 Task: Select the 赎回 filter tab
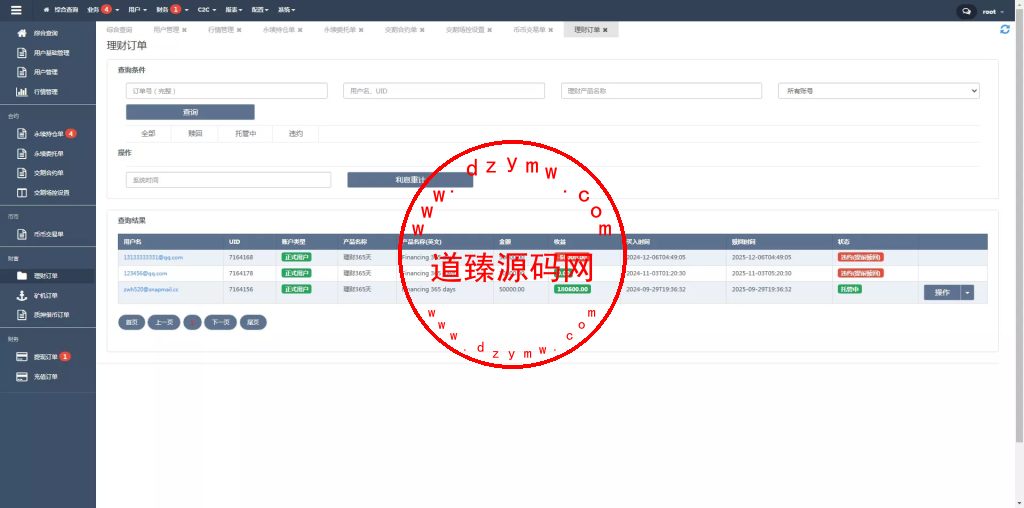195,133
